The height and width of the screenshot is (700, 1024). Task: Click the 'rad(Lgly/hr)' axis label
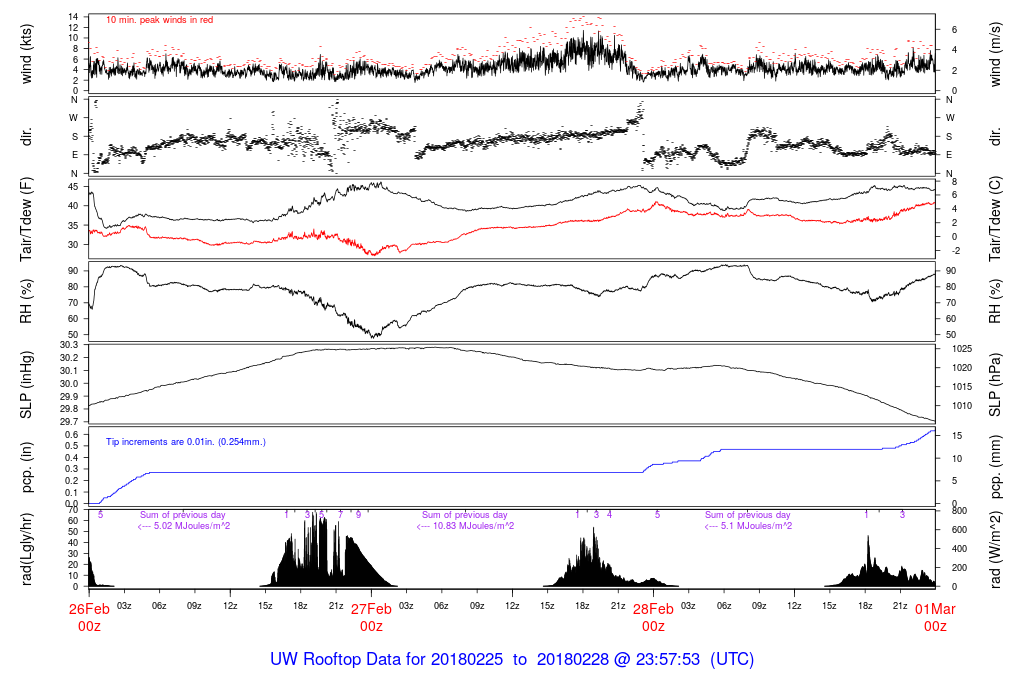tap(26, 549)
